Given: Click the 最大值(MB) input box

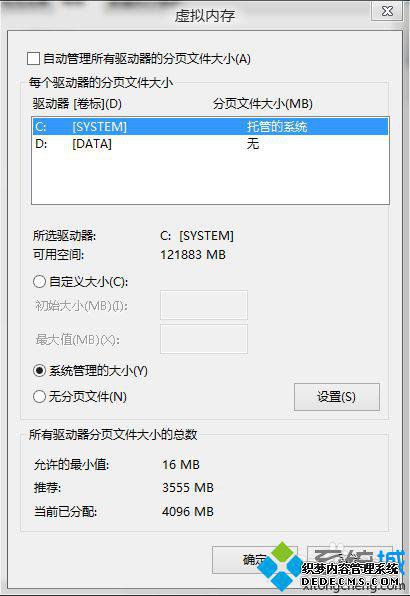Looking at the screenshot, I should coord(204,339).
